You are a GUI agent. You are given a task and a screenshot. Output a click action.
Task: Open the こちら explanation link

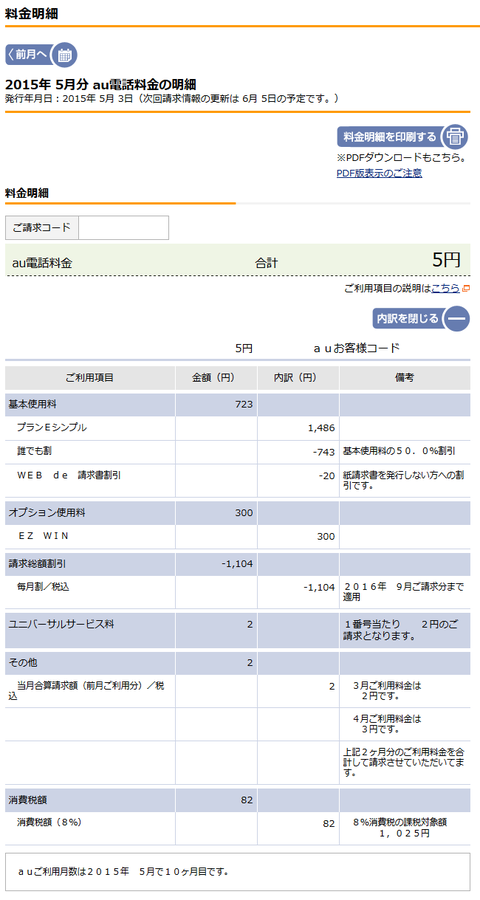pyautogui.click(x=445, y=289)
